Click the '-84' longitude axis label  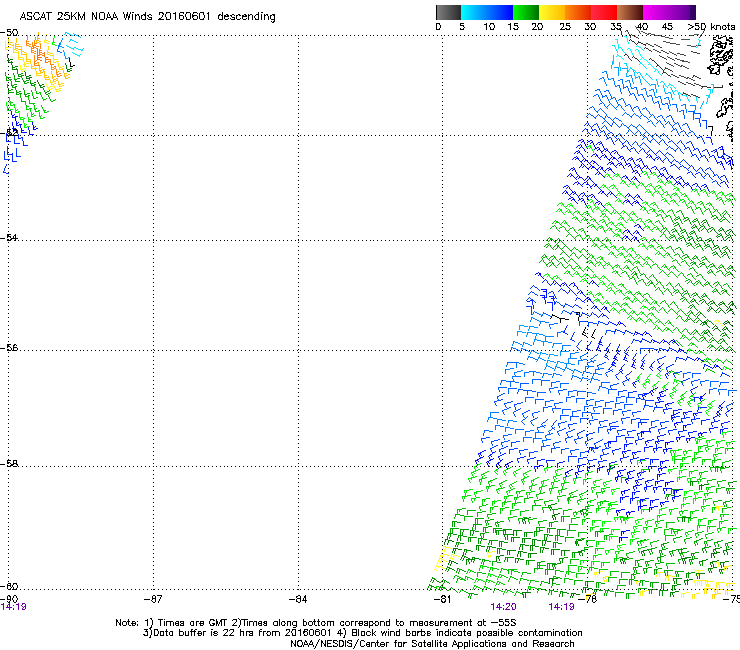click(x=298, y=599)
